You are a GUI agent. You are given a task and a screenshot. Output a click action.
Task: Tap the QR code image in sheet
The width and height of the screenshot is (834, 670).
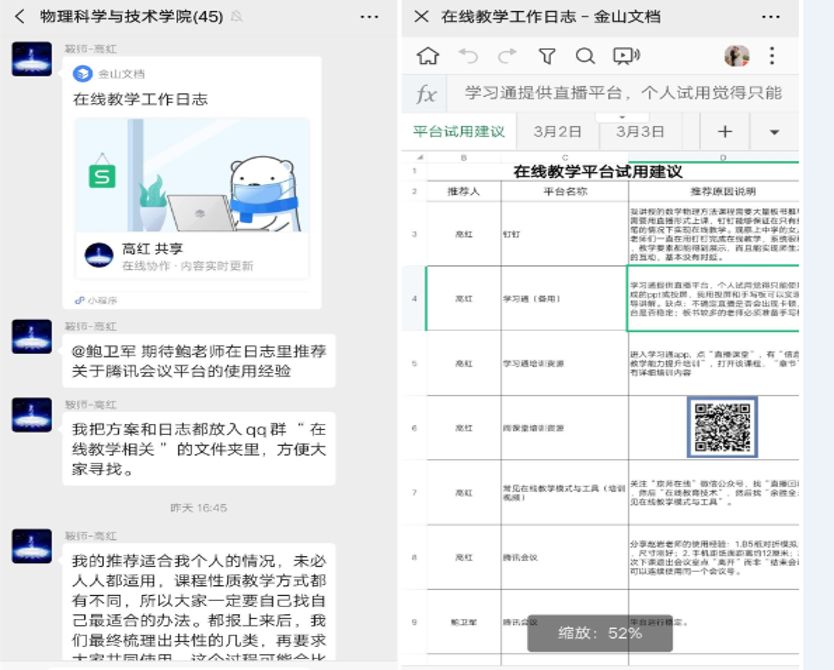(722, 427)
